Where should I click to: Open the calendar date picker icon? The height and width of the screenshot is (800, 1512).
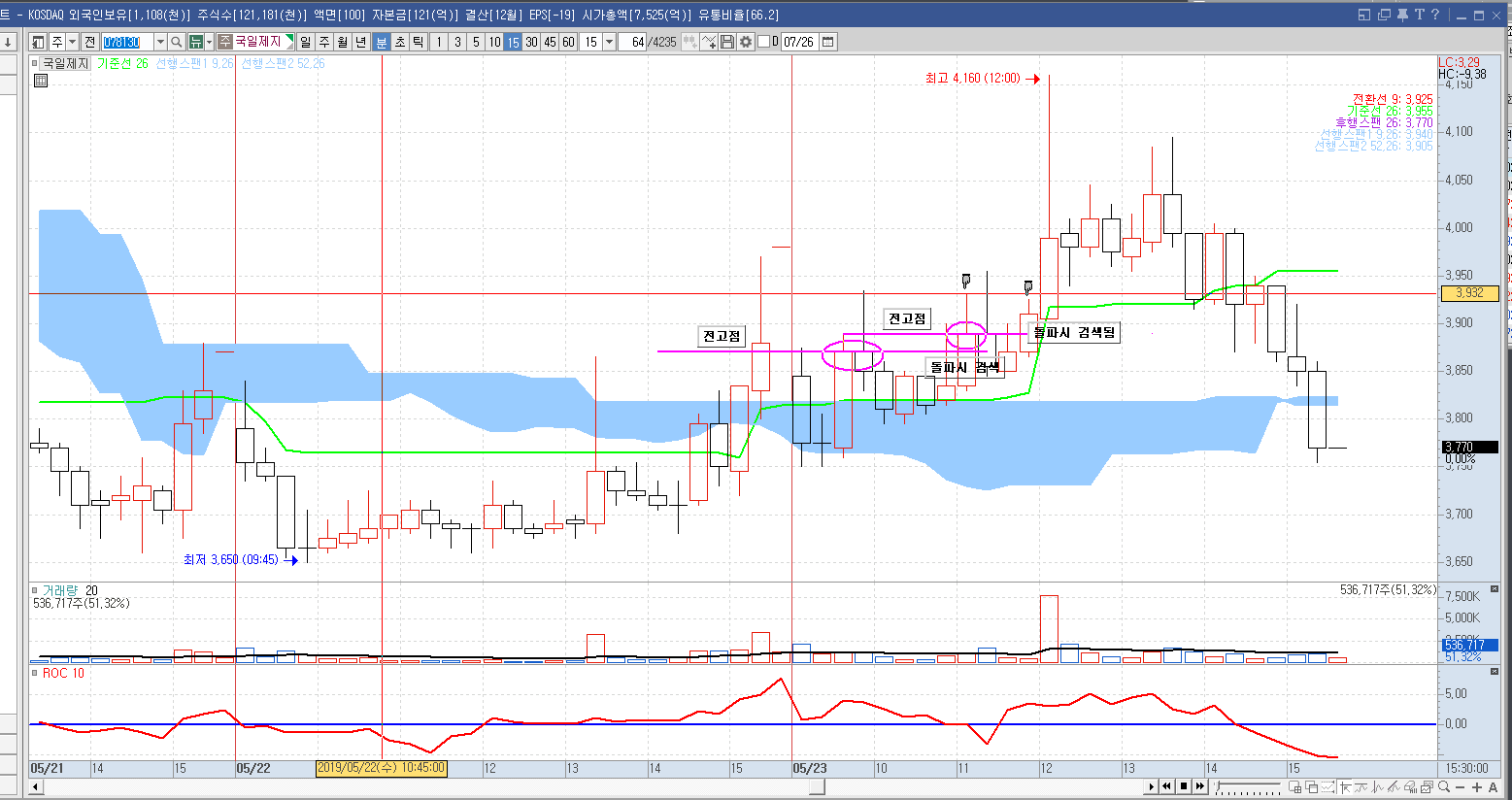pos(827,42)
